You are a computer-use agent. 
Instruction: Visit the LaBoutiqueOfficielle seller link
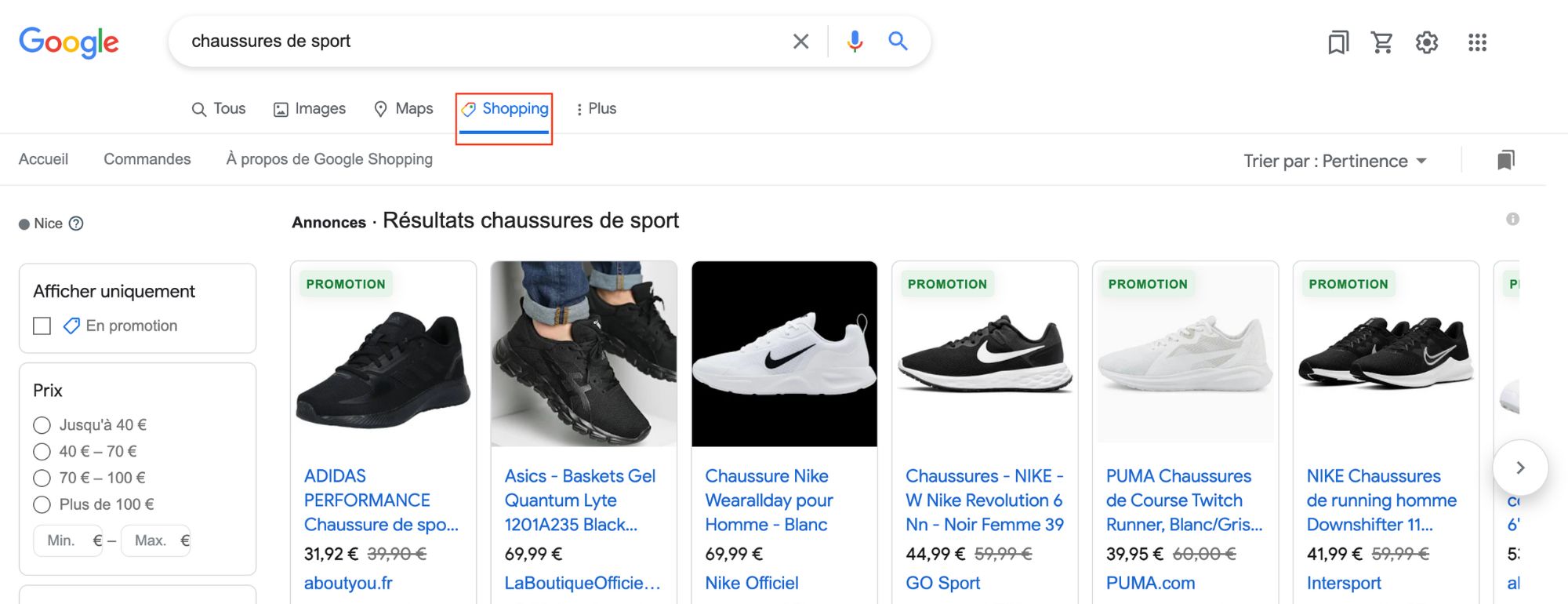click(x=583, y=584)
